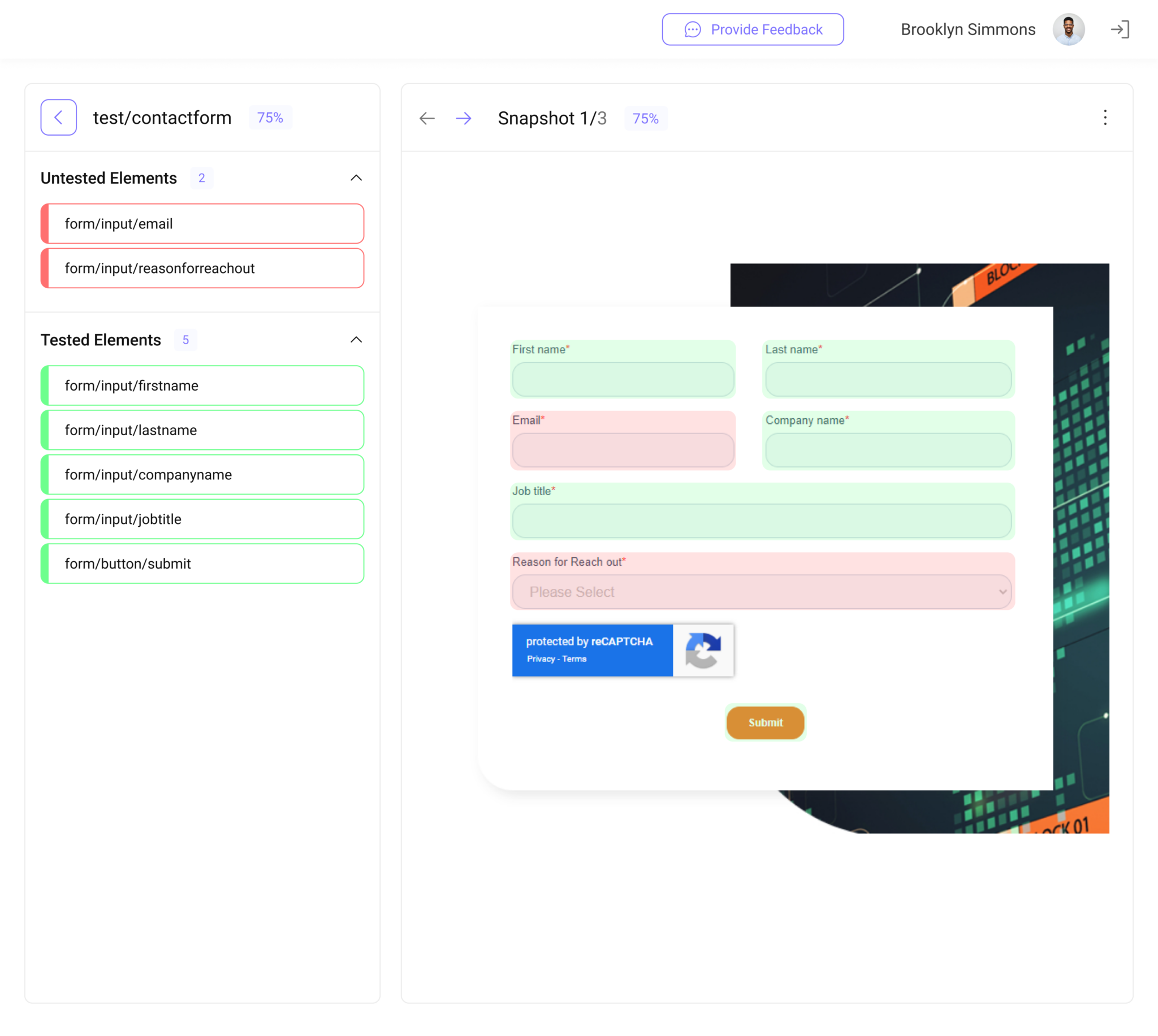Click the logout icon in the header

(x=1120, y=29)
